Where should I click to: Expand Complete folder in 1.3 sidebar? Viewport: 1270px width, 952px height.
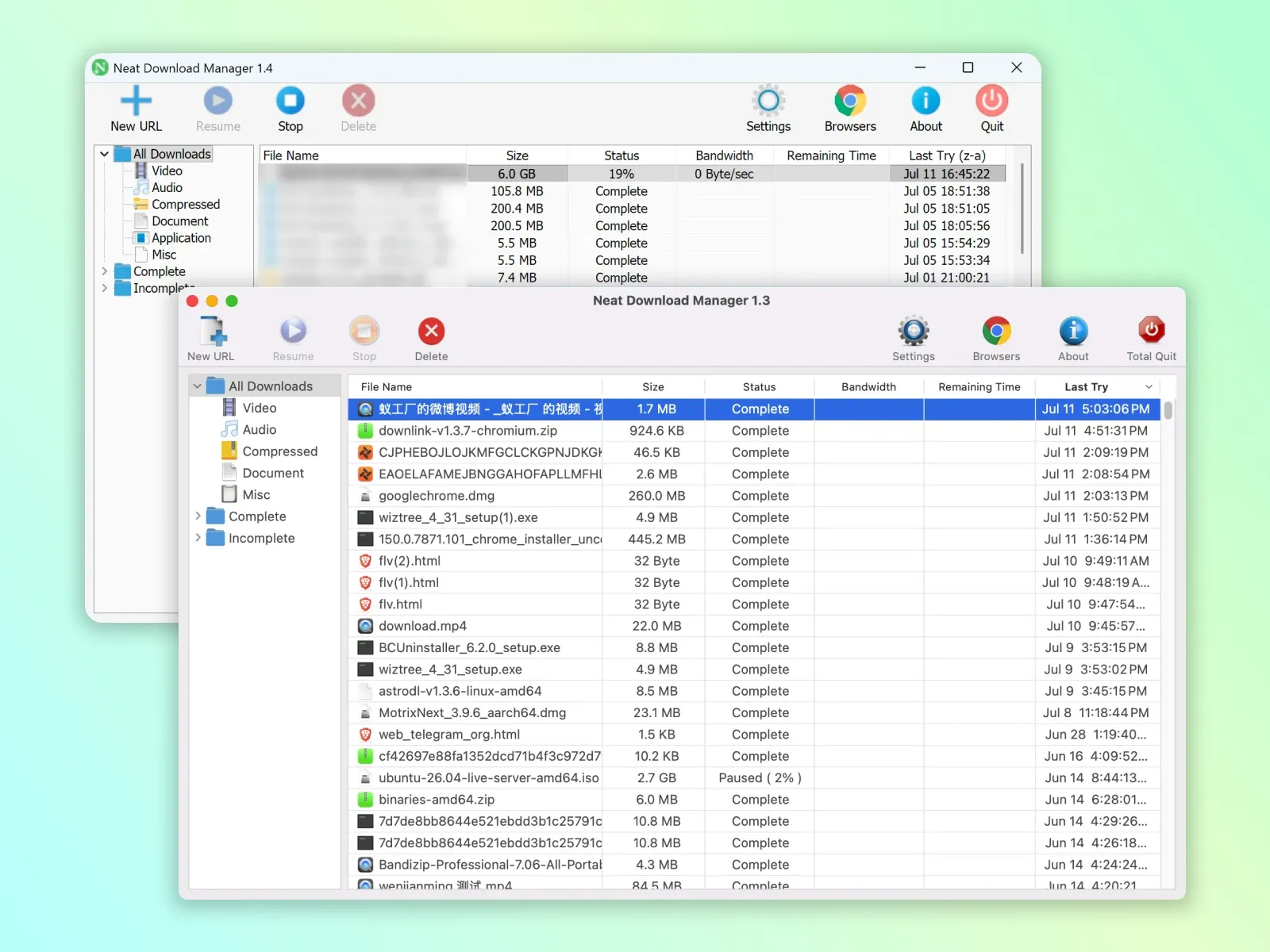click(x=198, y=516)
